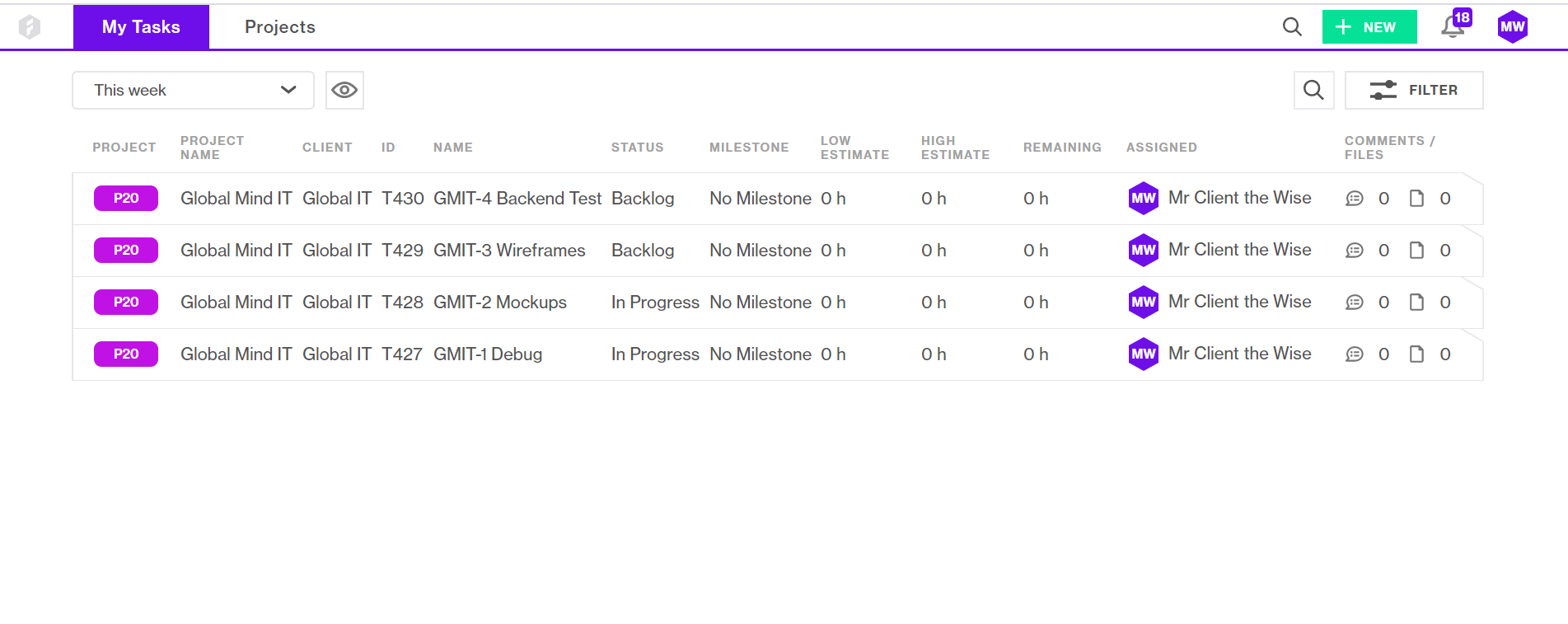Open the MW user profile avatar
This screenshot has height=624, width=1568.
tap(1513, 27)
